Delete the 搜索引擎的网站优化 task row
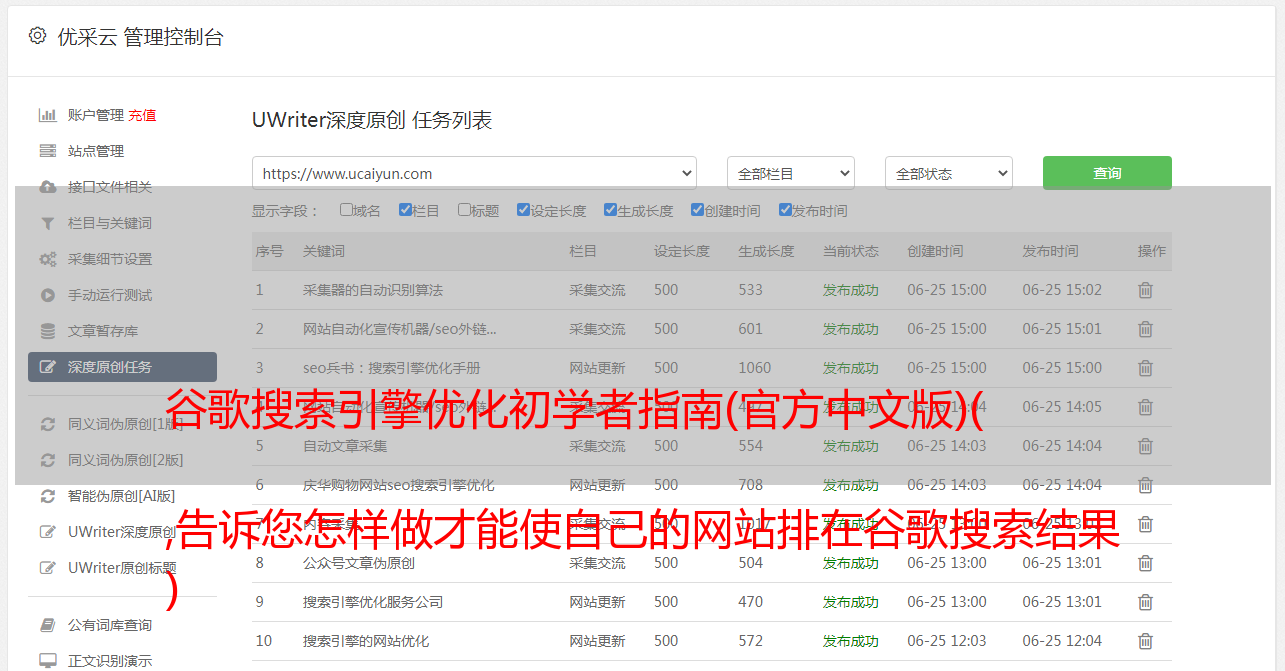The height and width of the screenshot is (671, 1285). coord(1145,641)
